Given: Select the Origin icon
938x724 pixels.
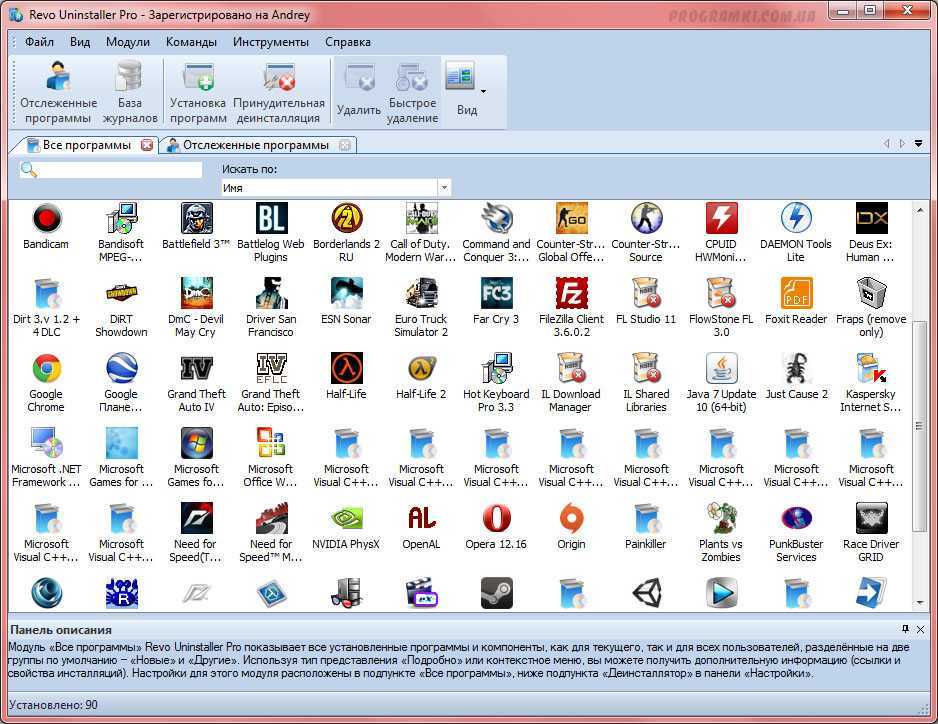Looking at the screenshot, I should point(571,518).
